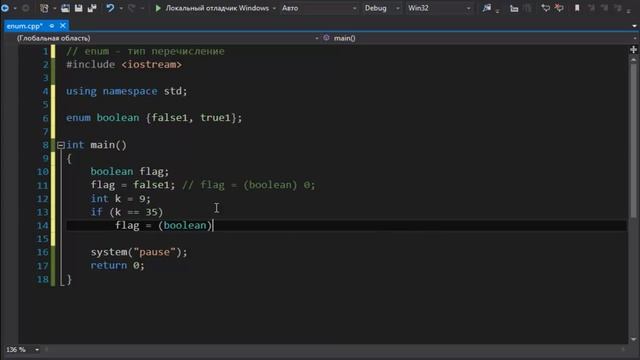Click the Find toolbar overflow arrow
This screenshot has height=360, width=640.
click(497, 10)
